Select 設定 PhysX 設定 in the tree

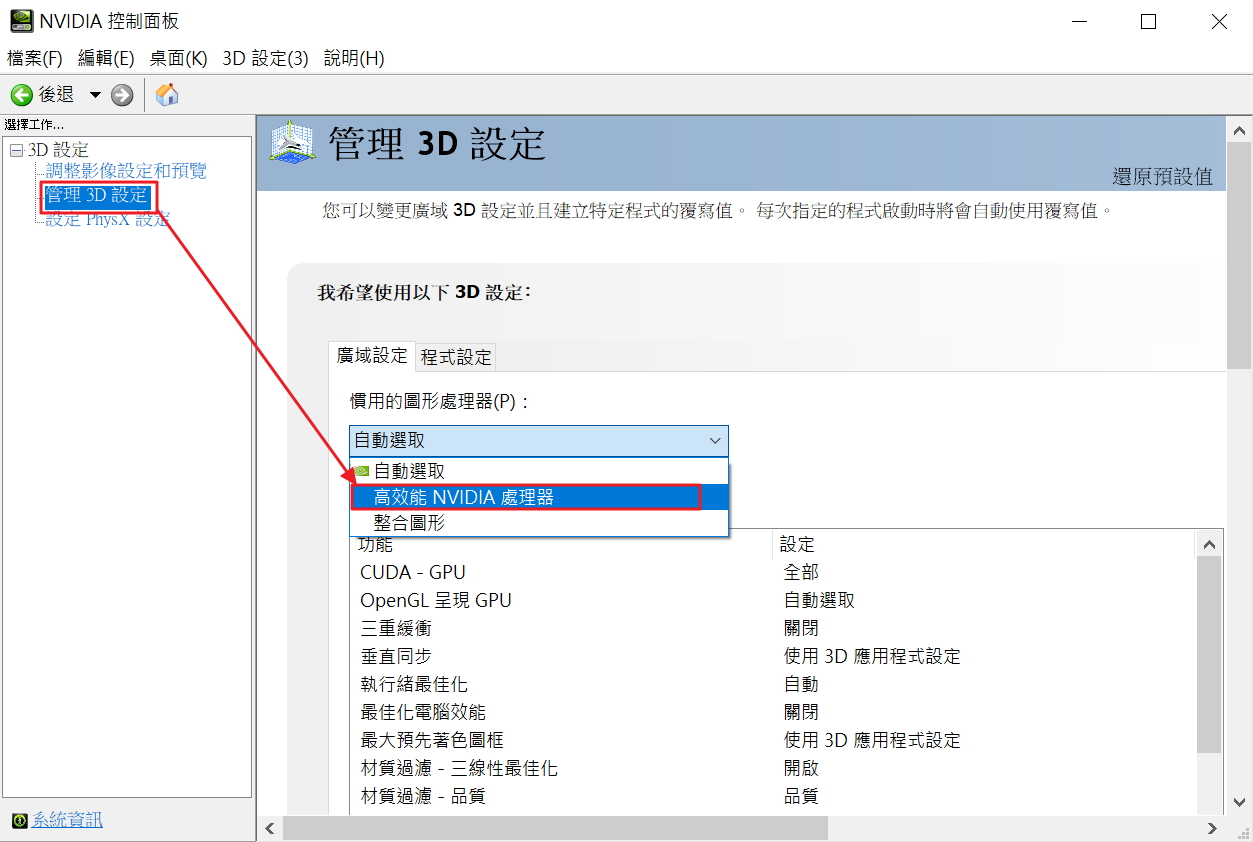click(x=108, y=220)
